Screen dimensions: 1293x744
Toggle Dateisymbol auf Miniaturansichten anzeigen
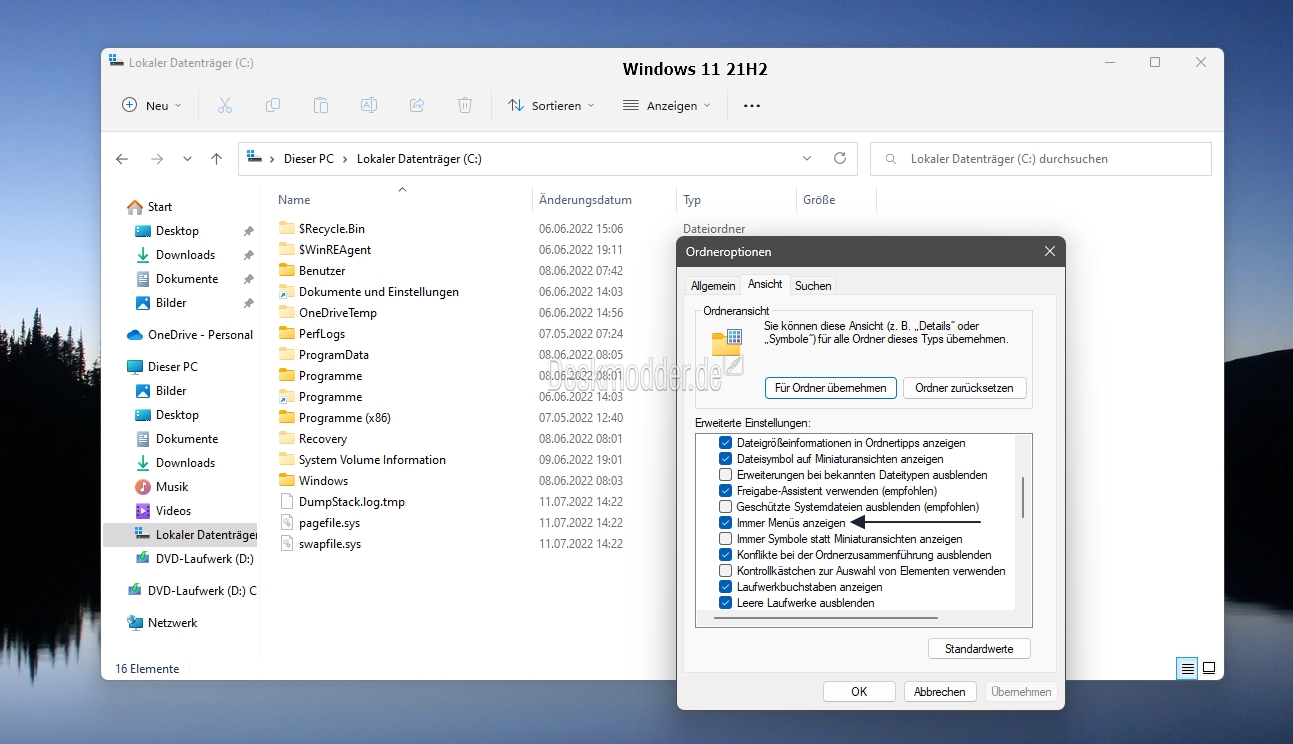(x=726, y=459)
